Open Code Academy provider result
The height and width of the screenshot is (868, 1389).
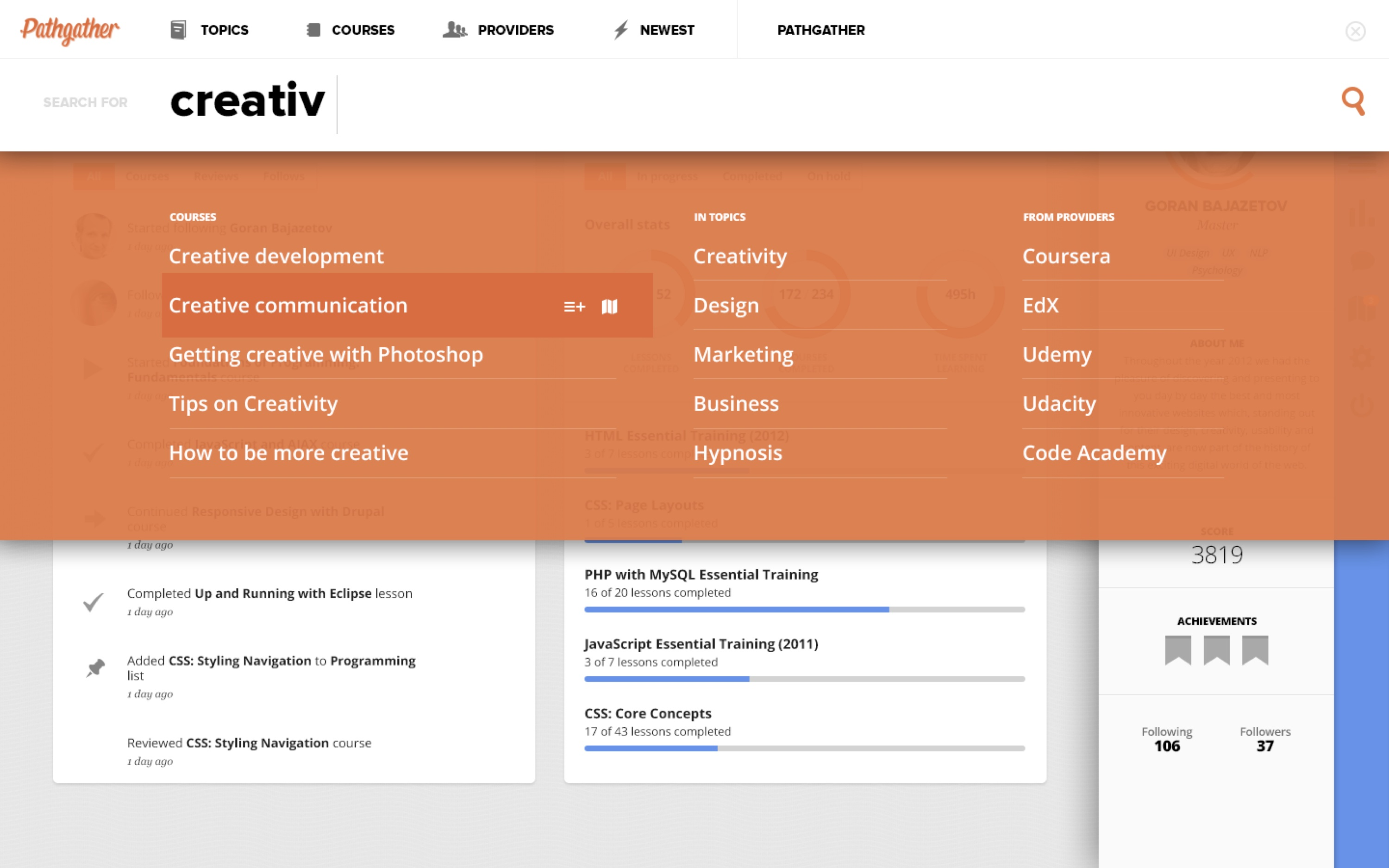[1094, 453]
